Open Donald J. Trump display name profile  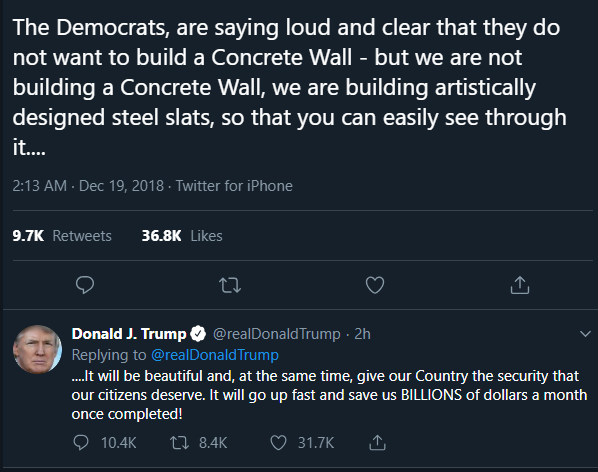tap(129, 334)
